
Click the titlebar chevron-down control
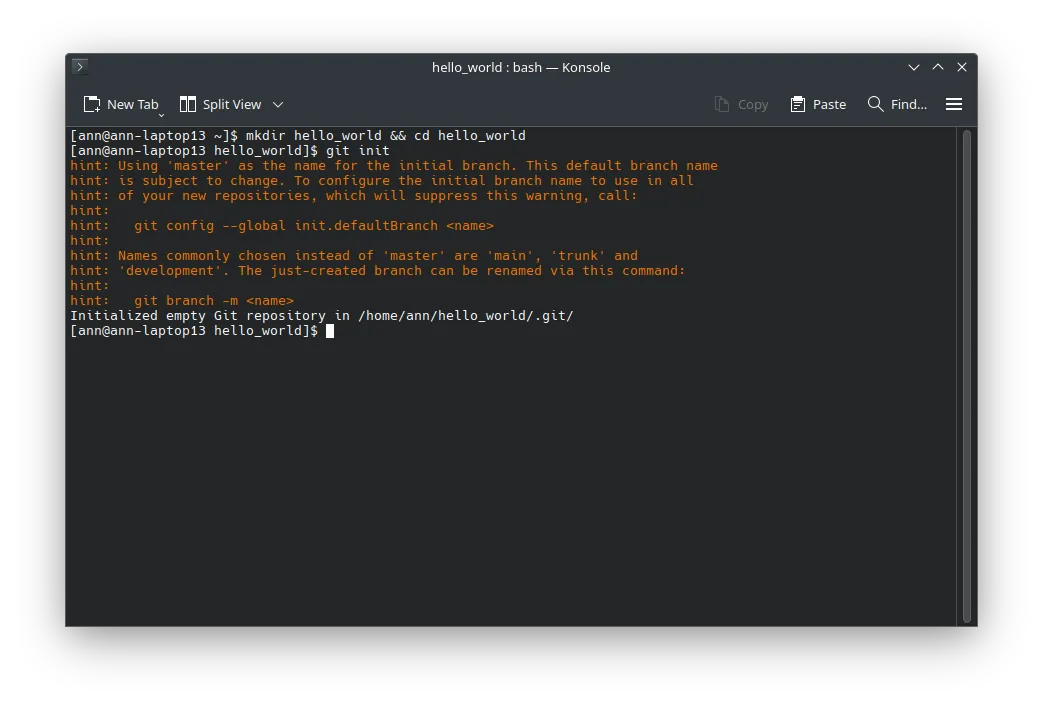913,67
